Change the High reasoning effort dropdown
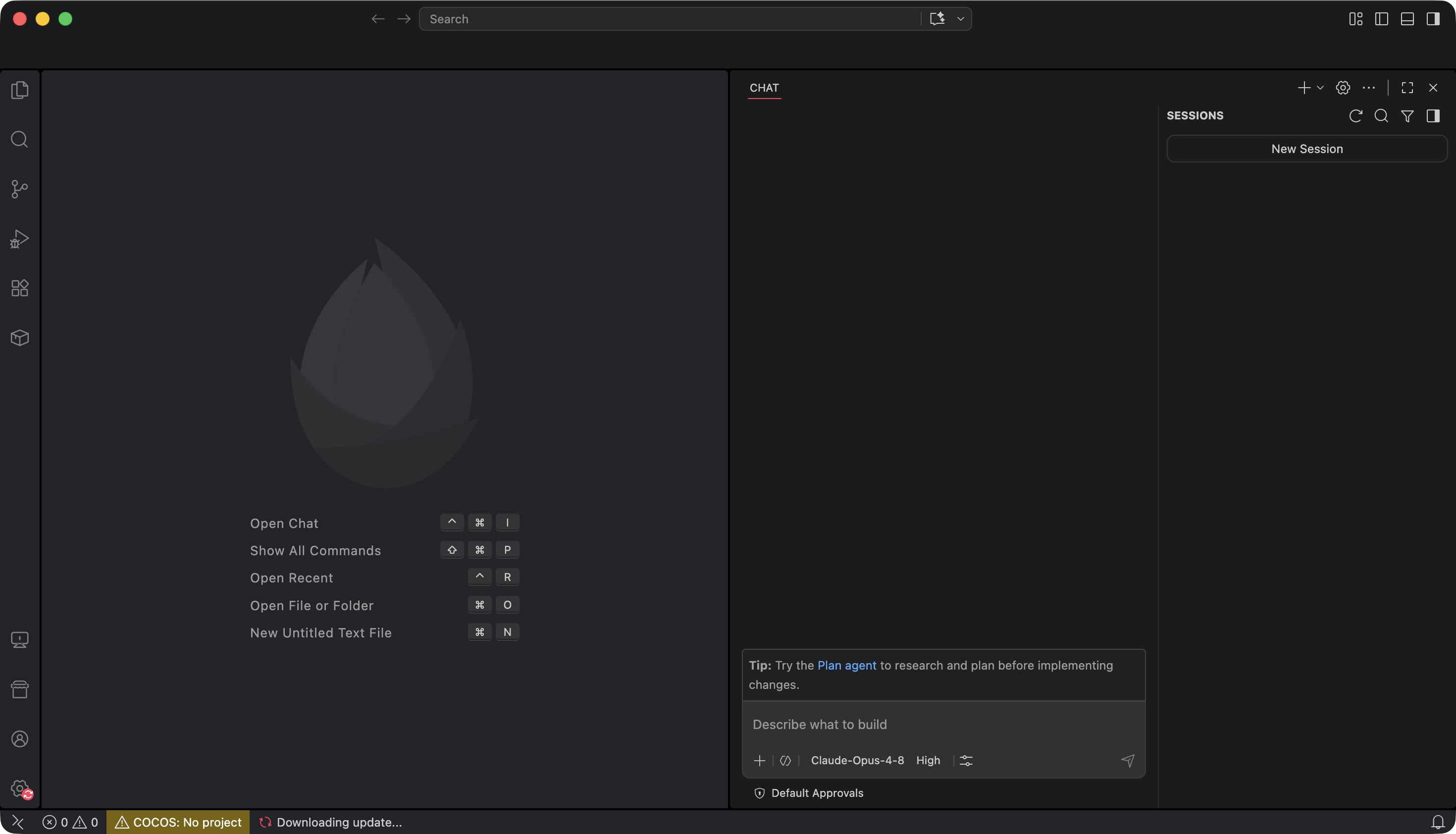The height and width of the screenshot is (834, 1456). pos(928,760)
